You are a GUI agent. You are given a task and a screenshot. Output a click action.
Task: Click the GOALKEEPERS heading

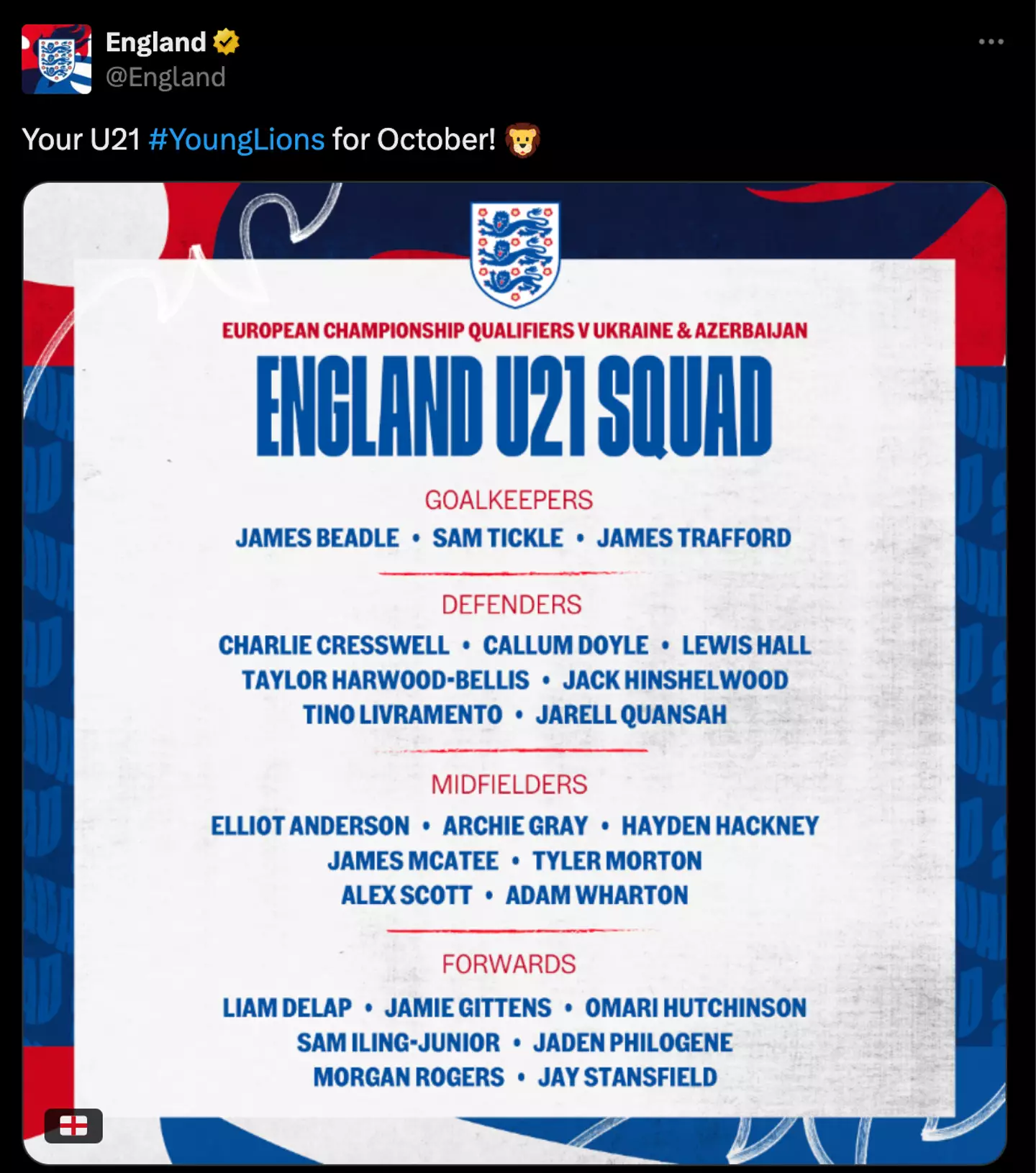[509, 500]
